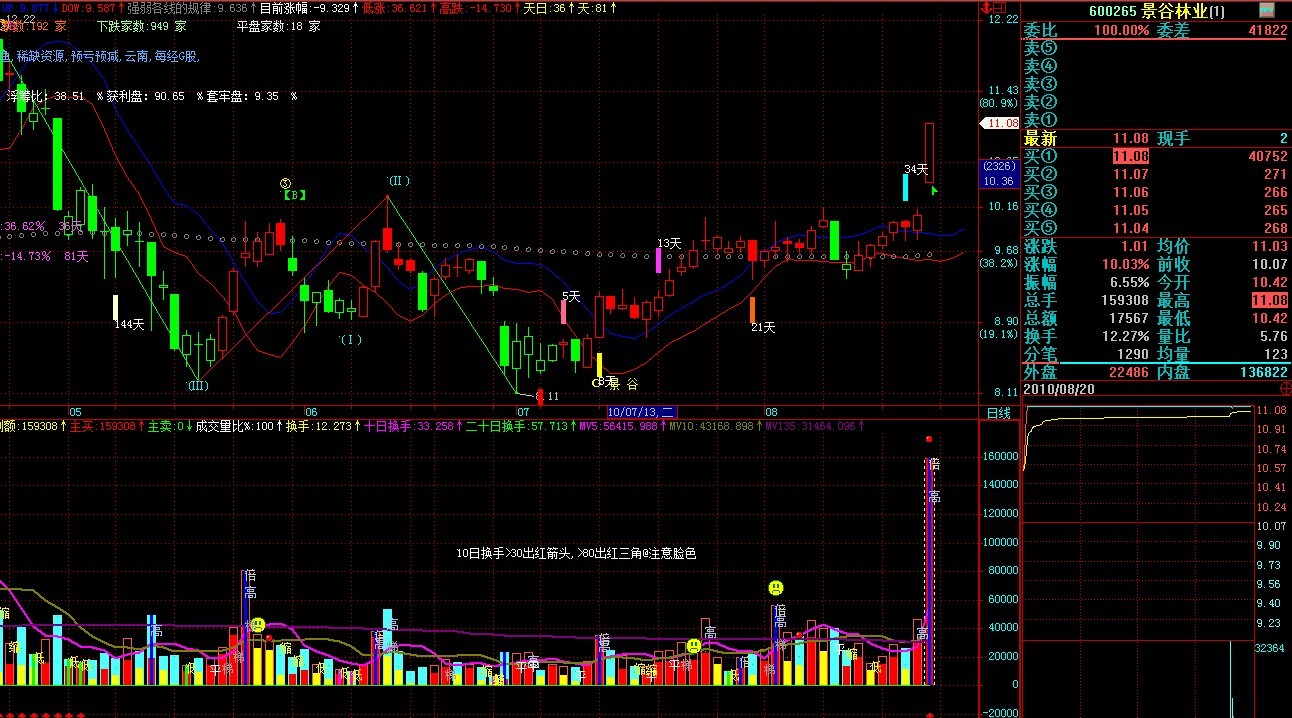Click the 获利盘: 90.65 text
This screenshot has height=718, width=1292.
146,96
